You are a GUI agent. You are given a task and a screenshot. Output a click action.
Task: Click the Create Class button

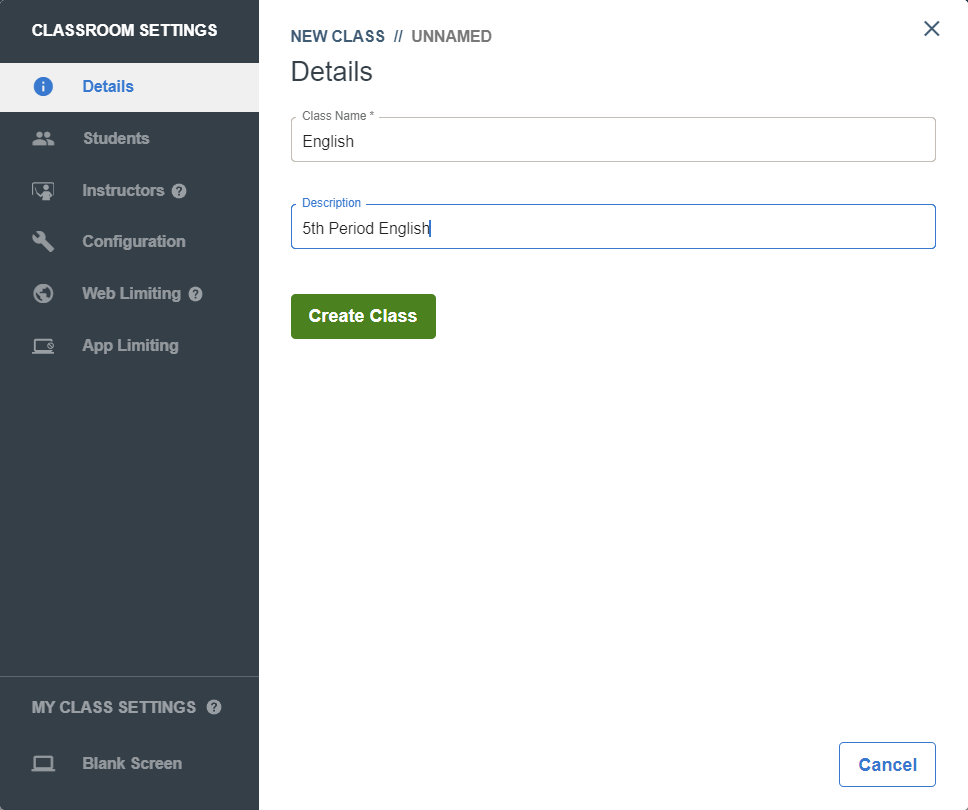pos(363,316)
